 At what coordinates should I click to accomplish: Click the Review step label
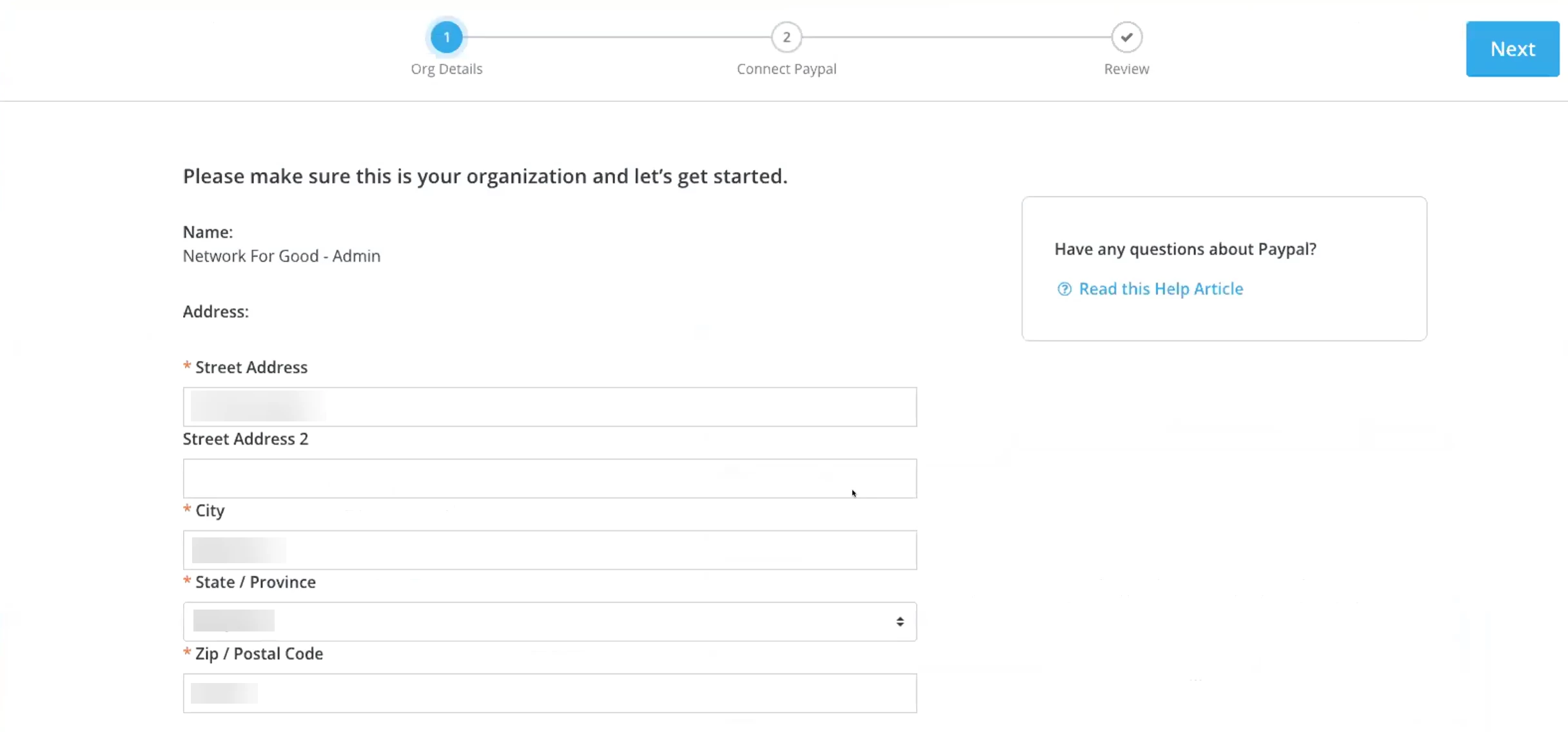(1126, 69)
